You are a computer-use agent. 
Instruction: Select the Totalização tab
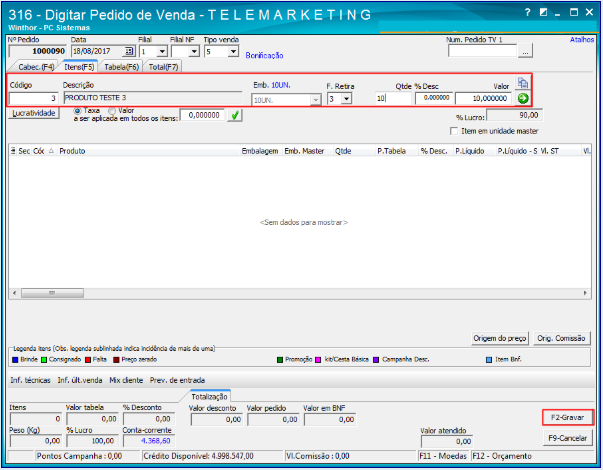[209, 396]
